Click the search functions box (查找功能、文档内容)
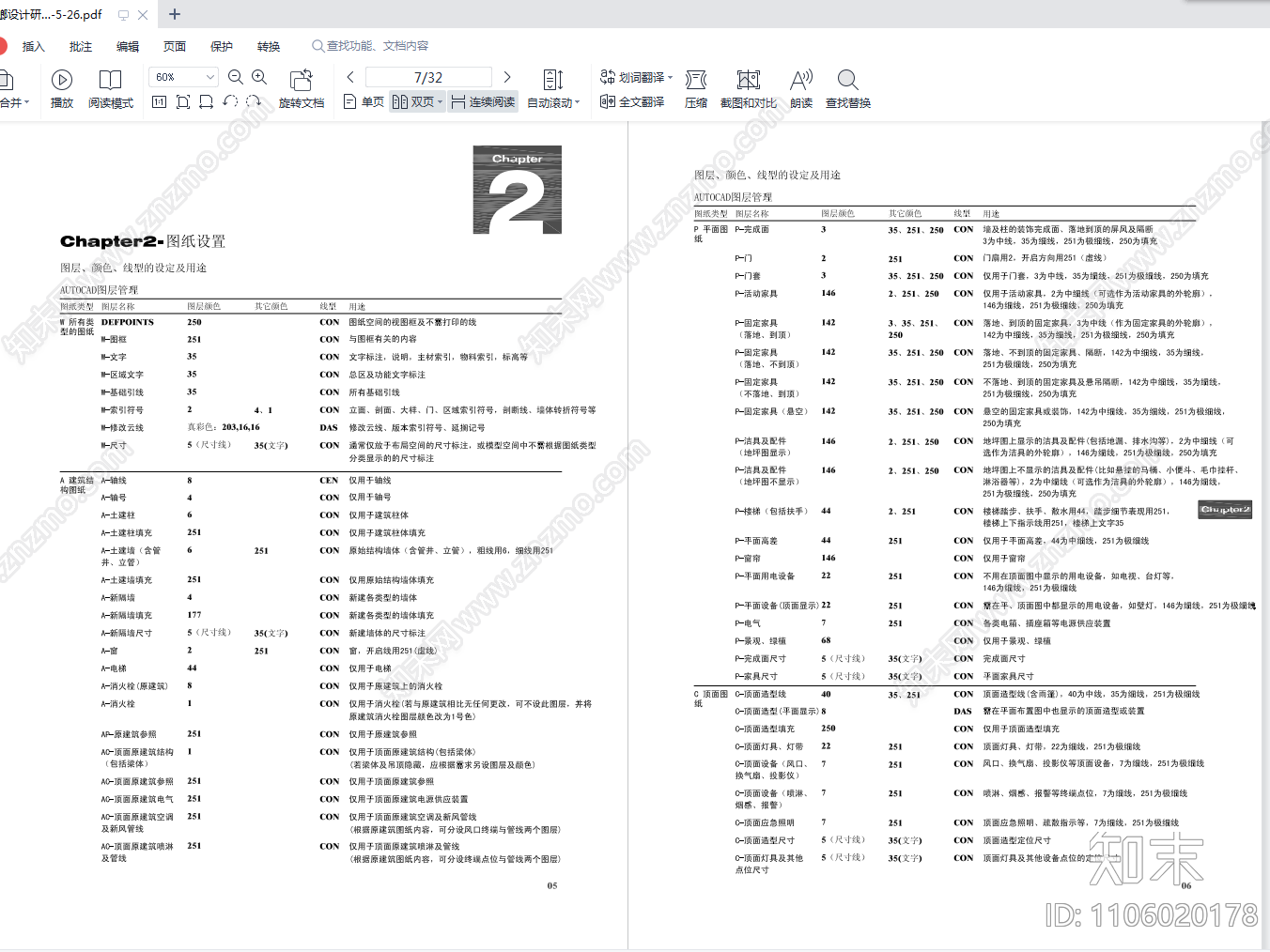Image resolution: width=1270 pixels, height=952 pixels. 370,46
